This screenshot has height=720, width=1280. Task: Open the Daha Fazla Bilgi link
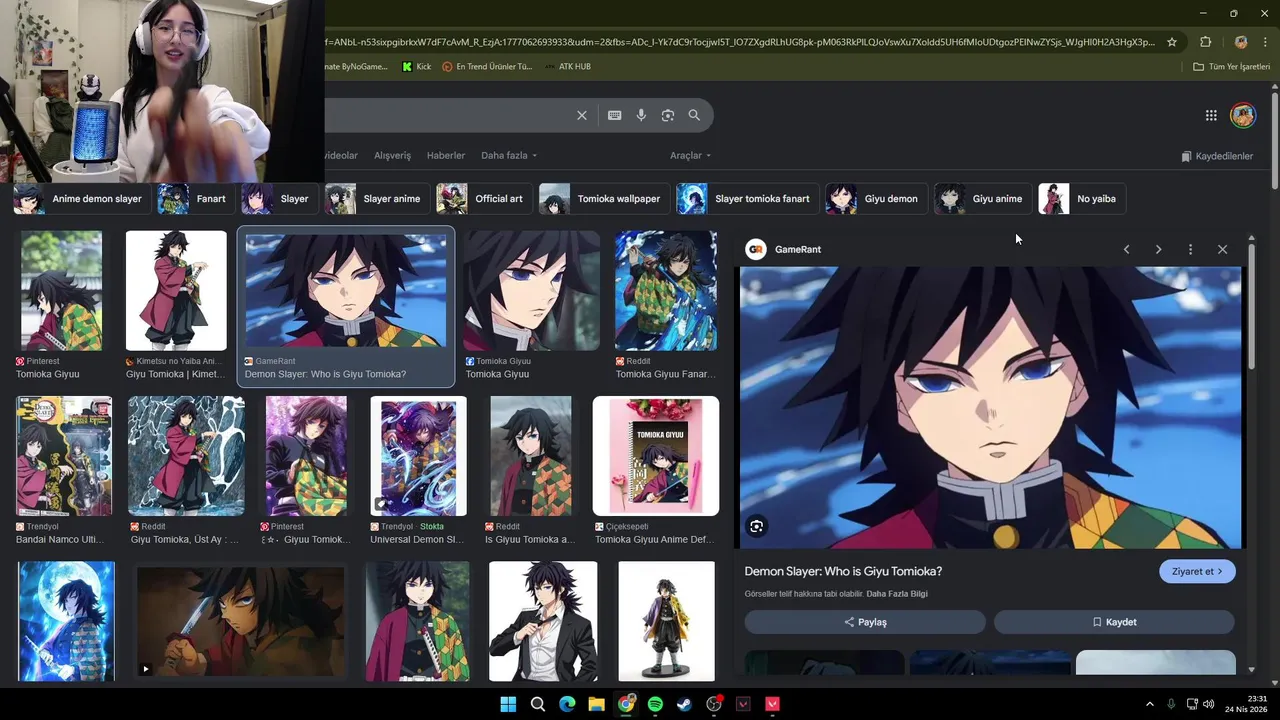coord(897,594)
